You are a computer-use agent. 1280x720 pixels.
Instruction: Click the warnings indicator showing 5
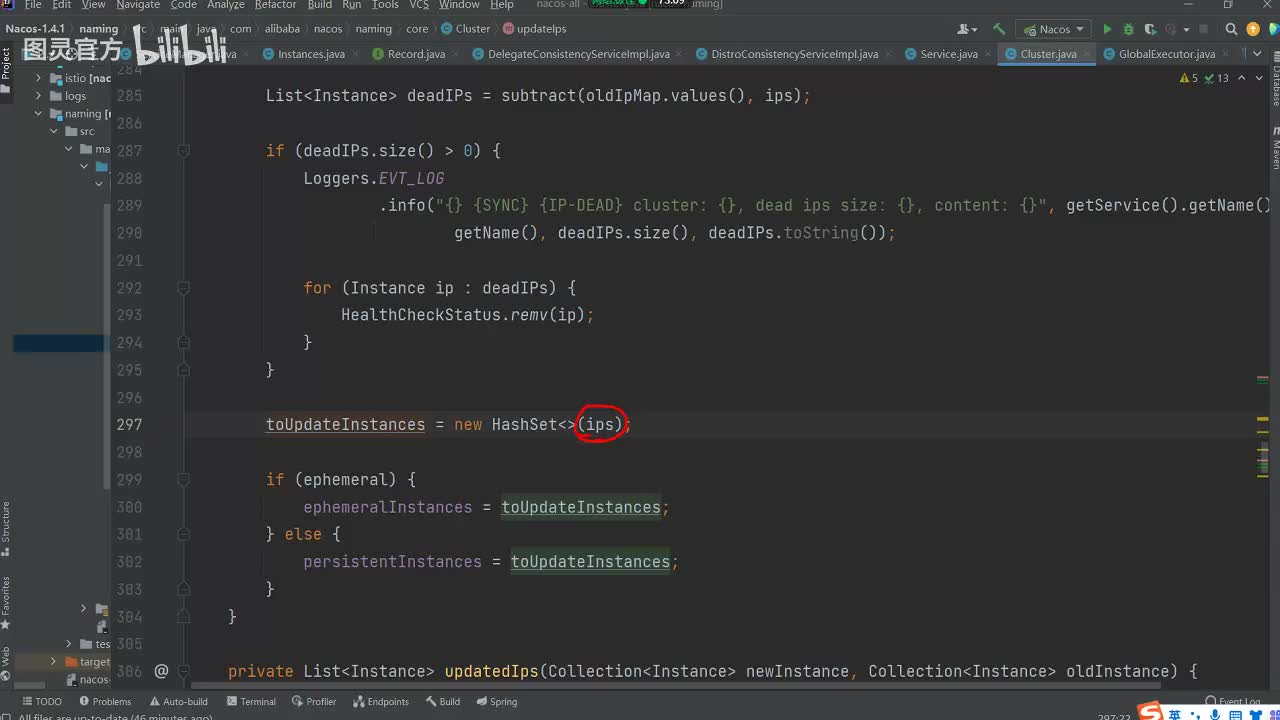[1188, 78]
